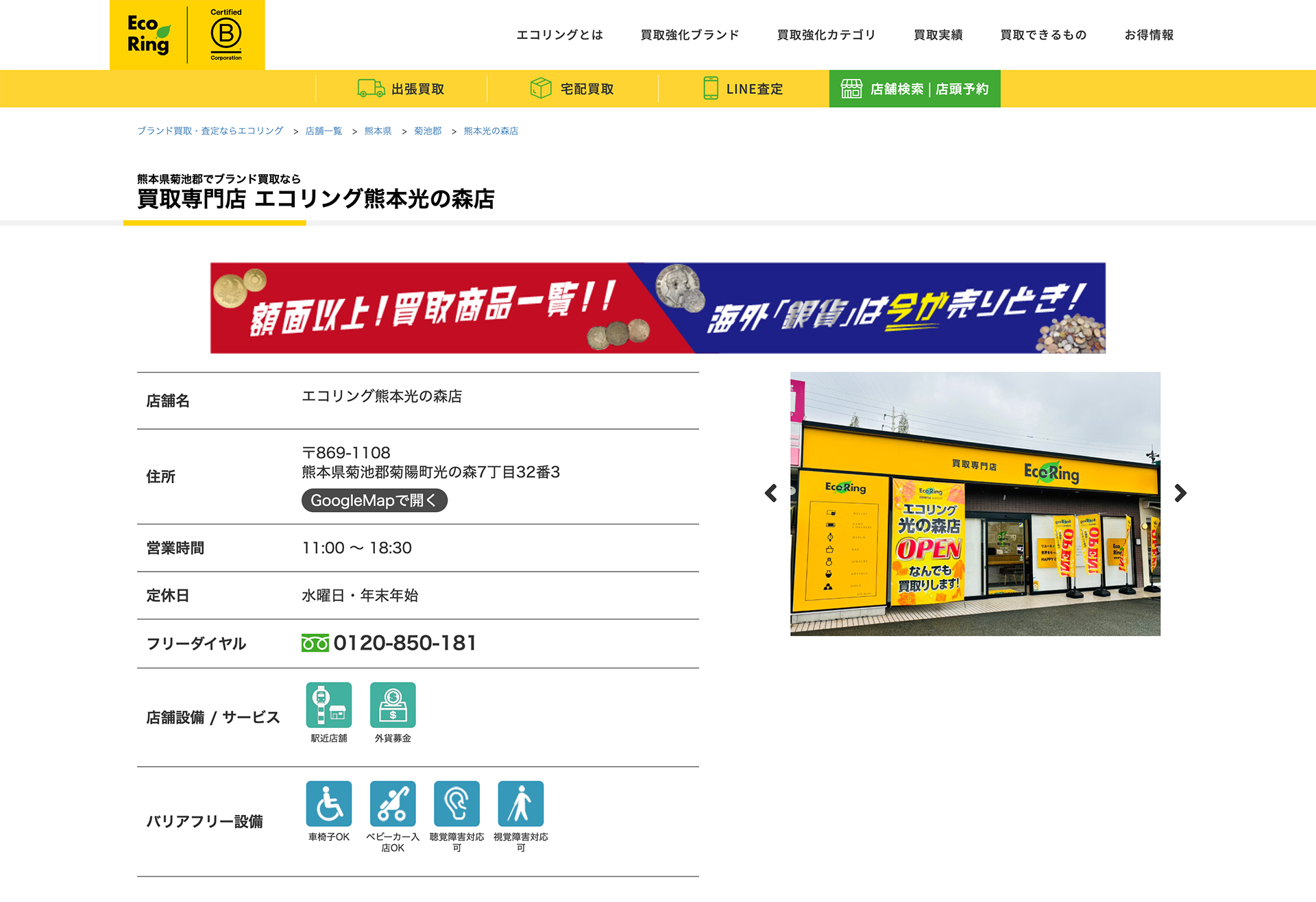Select holiday text 水曜日・年末年始
The image size is (1316, 902).
click(360, 595)
